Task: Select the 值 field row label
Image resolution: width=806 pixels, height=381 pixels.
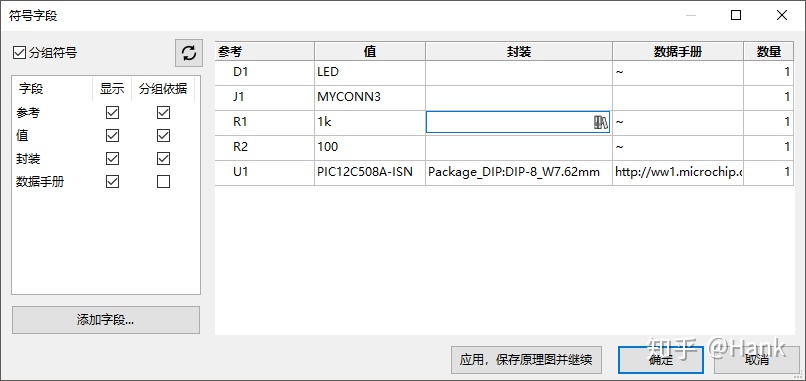Action: coord(22,136)
